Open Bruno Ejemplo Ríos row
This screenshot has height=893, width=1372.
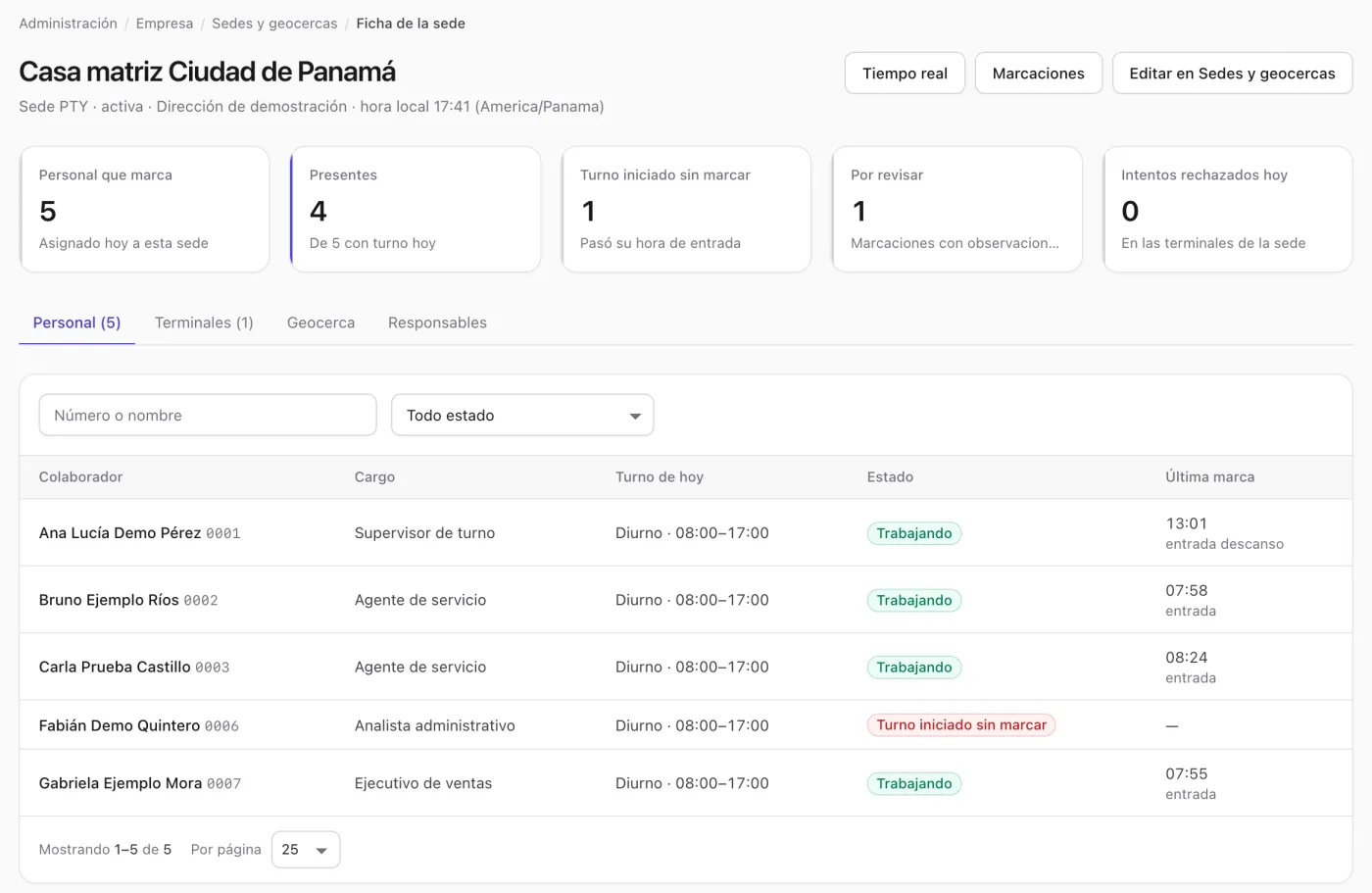pyautogui.click(x=686, y=600)
